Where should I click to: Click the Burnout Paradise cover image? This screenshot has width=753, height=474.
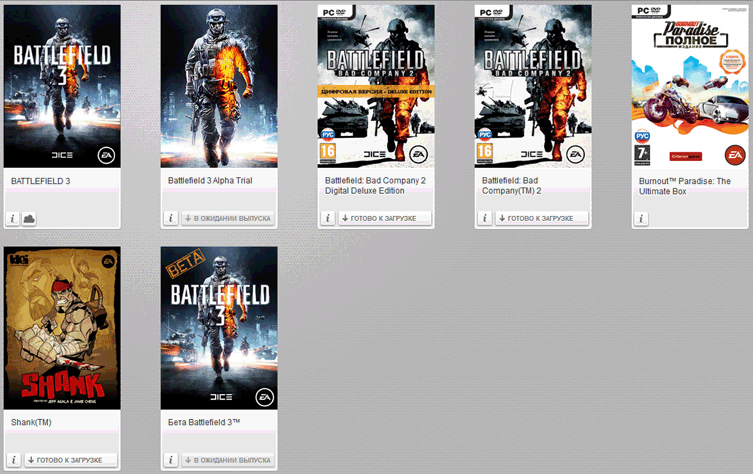click(x=690, y=86)
